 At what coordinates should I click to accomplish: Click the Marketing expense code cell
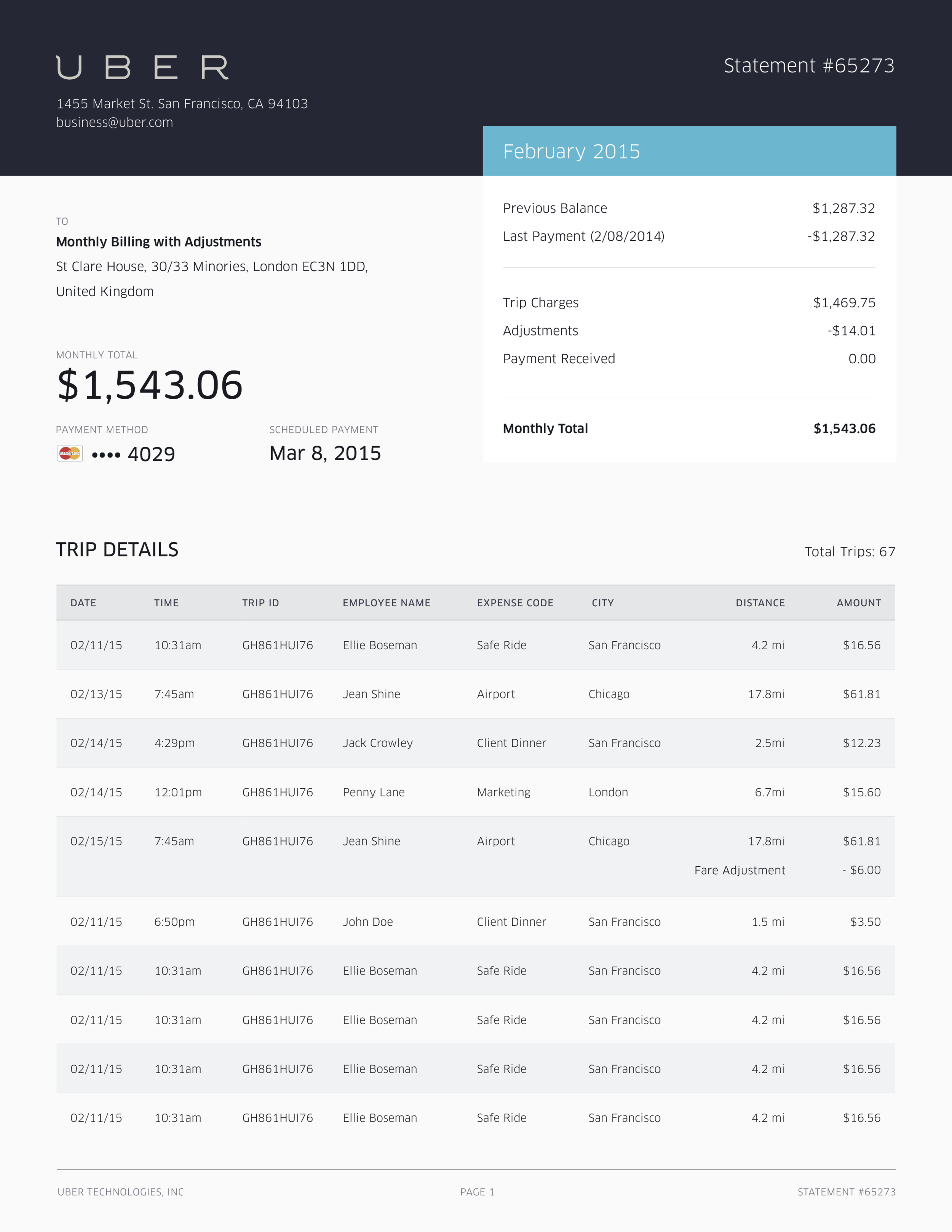504,793
